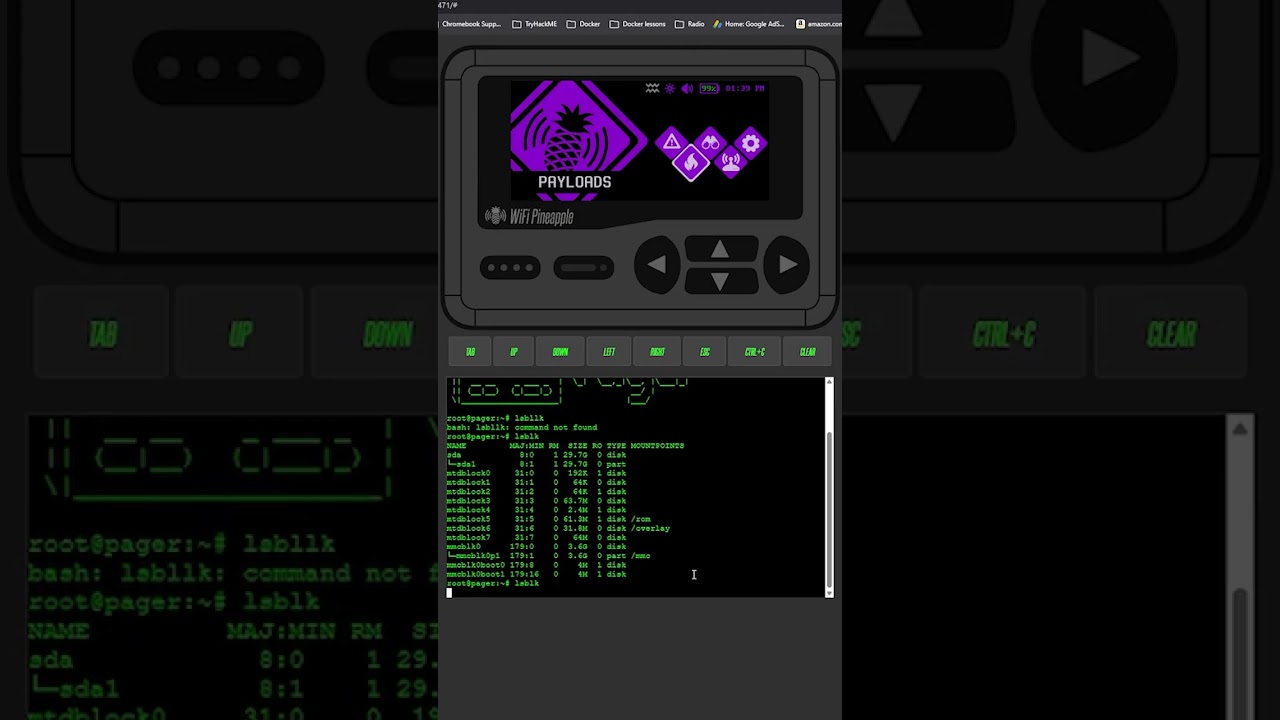Open the Chromebook Supp... bookmark
This screenshot has width=1280, height=720.
click(471, 24)
